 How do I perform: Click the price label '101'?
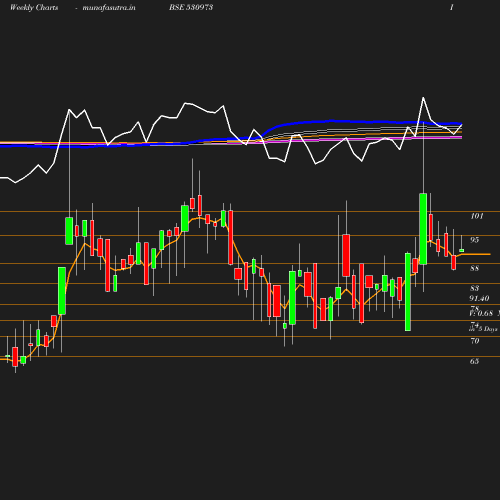click(x=477, y=216)
